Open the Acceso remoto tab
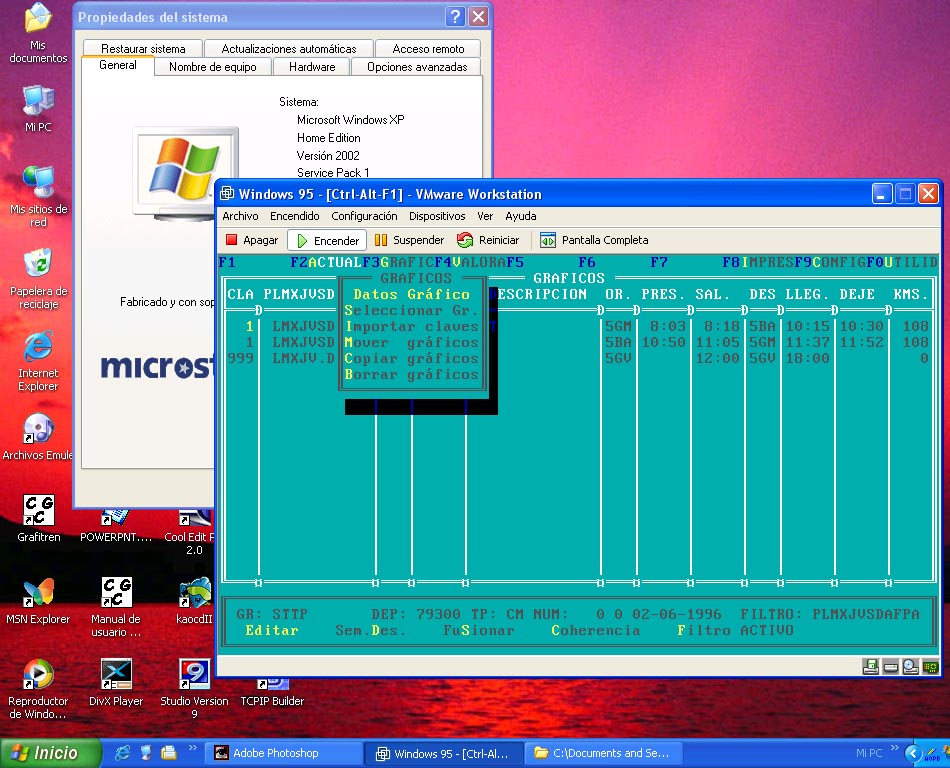This screenshot has height=768, width=950. click(428, 48)
